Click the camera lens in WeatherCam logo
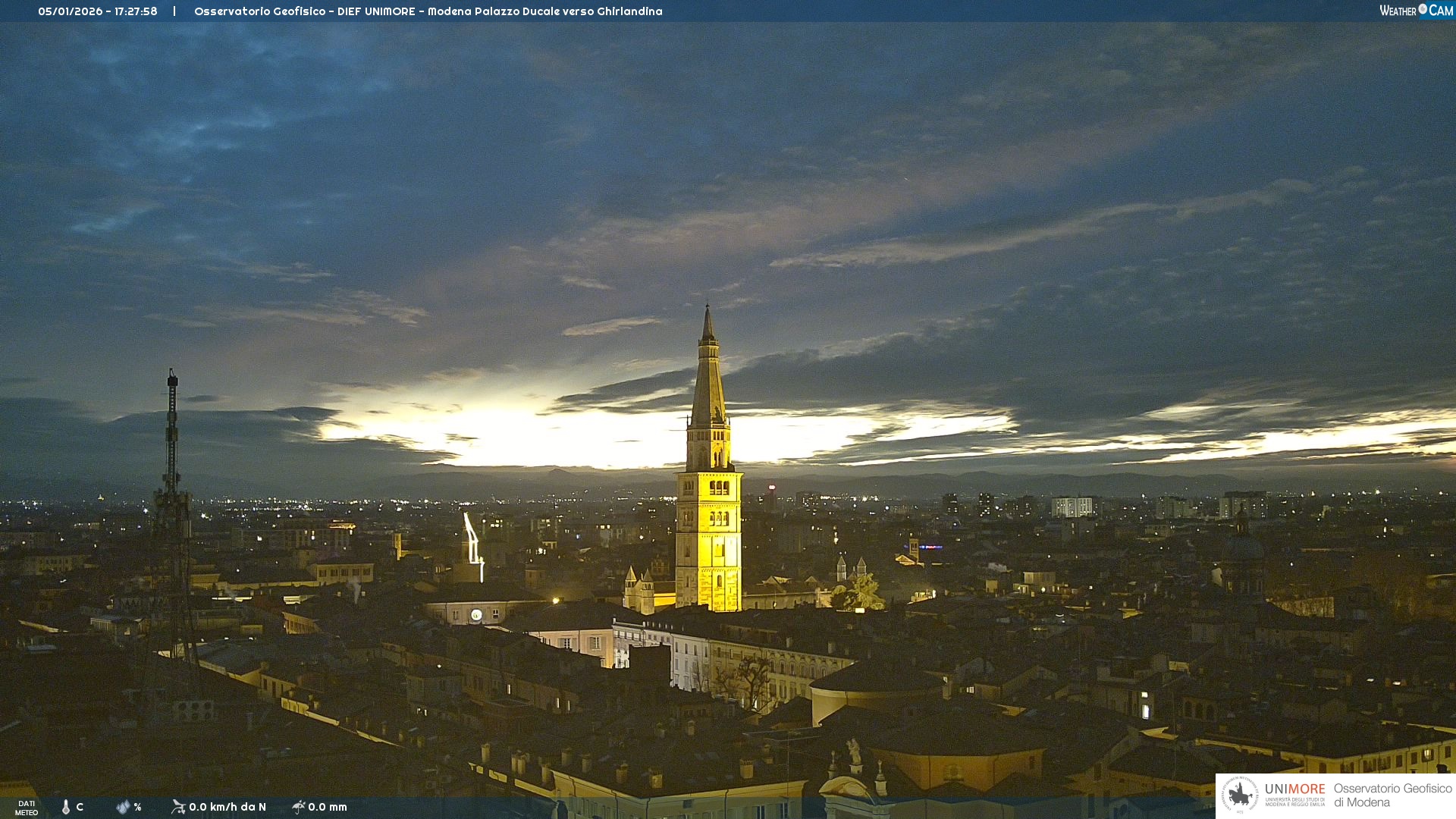 point(1423,9)
